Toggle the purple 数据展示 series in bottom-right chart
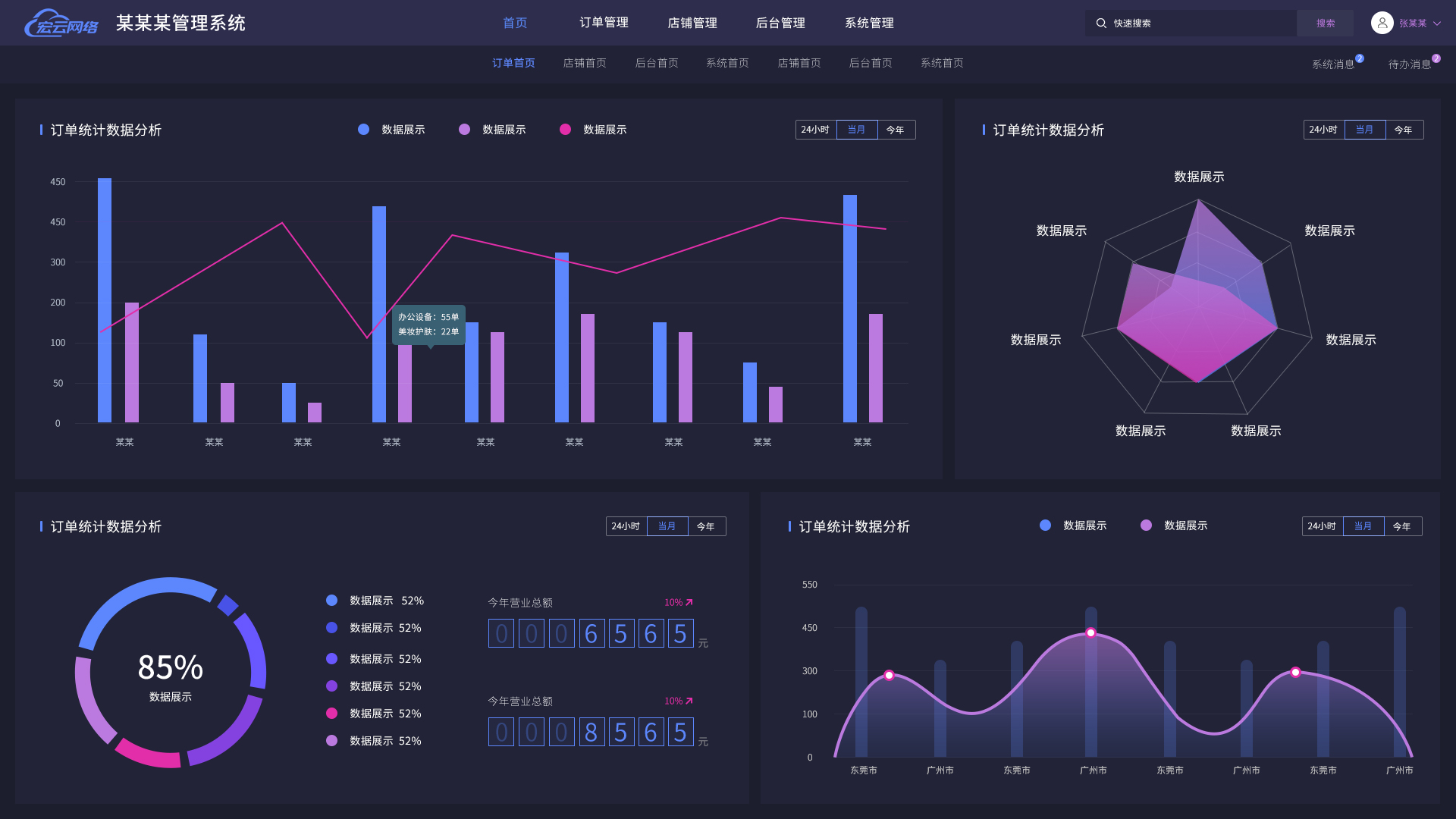The image size is (1456, 819). click(1146, 525)
